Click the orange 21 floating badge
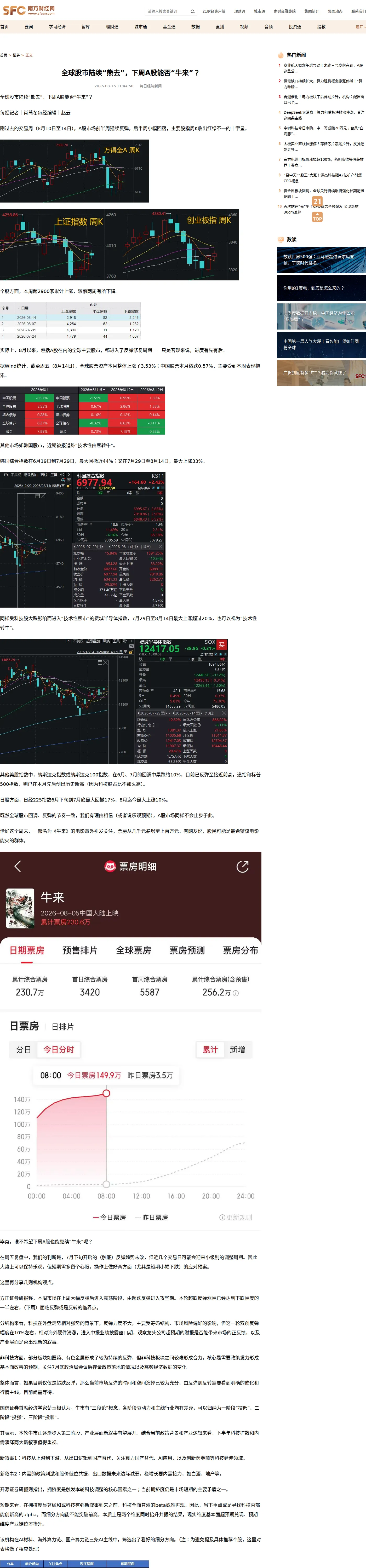This screenshot has height=1568, width=366. click(317, 201)
